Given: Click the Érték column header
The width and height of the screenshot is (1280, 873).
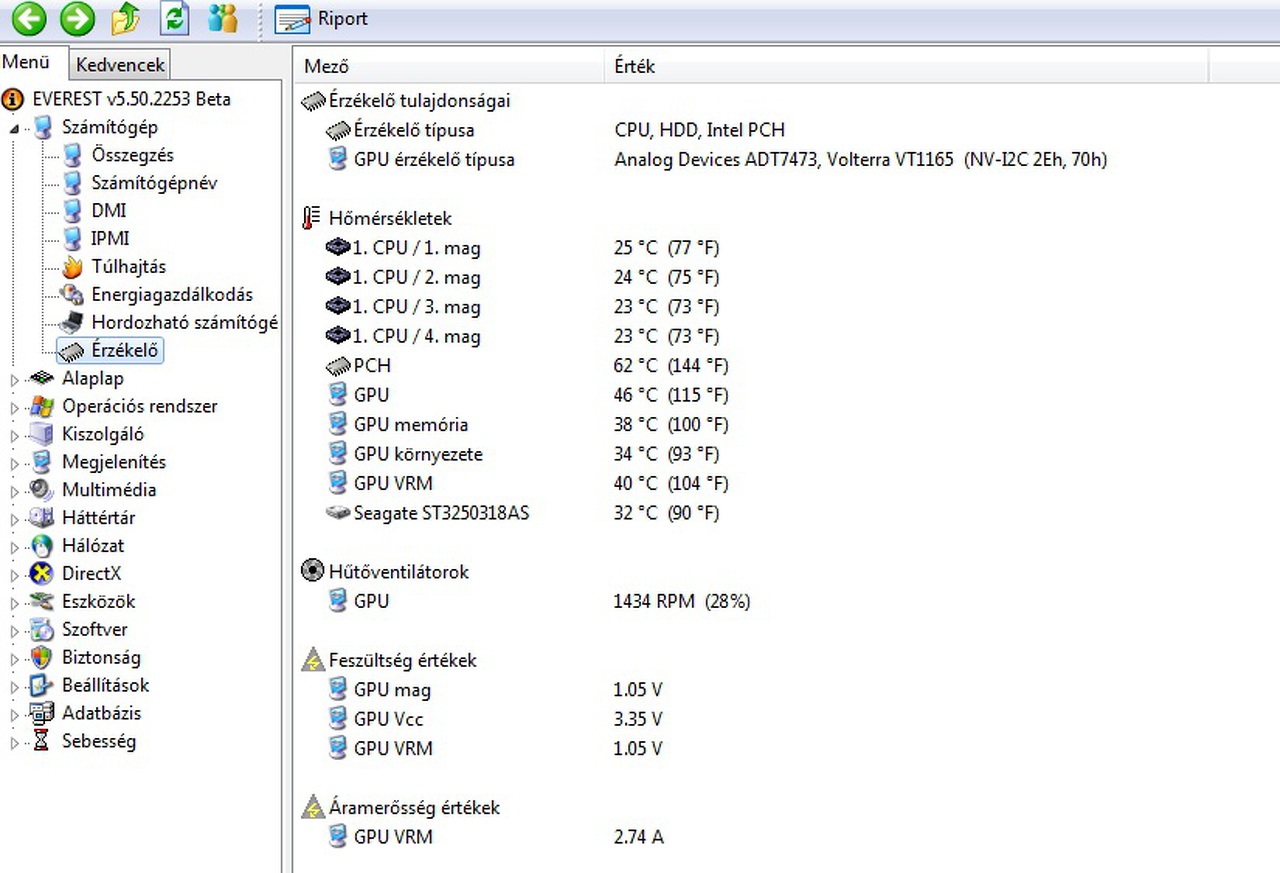Looking at the screenshot, I should point(906,67).
